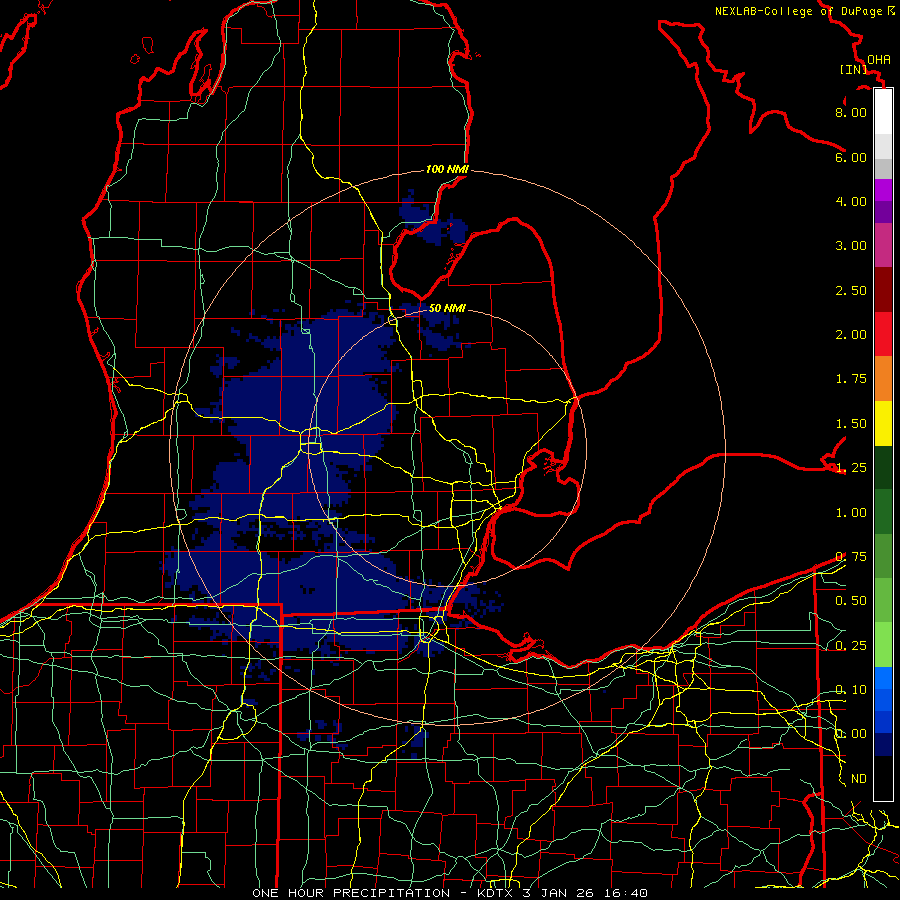The width and height of the screenshot is (900, 900).
Task: Select the 1.75 legend value
Action: pyautogui.click(x=851, y=378)
